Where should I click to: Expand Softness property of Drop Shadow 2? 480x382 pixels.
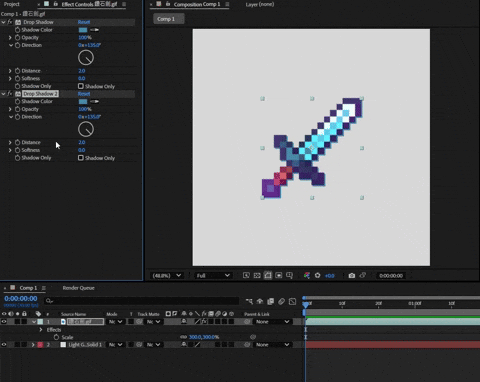[10, 150]
